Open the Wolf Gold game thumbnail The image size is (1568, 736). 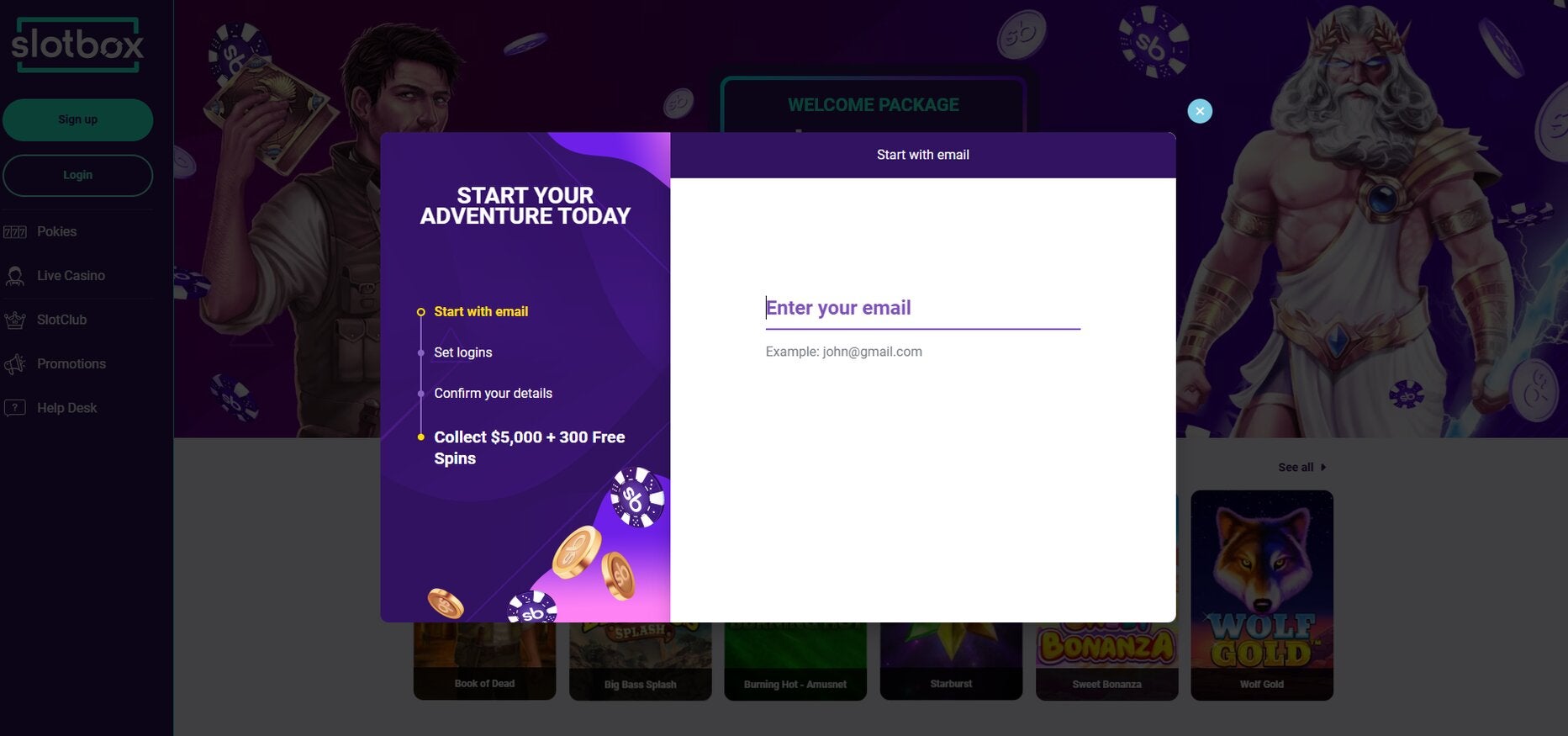point(1262,596)
